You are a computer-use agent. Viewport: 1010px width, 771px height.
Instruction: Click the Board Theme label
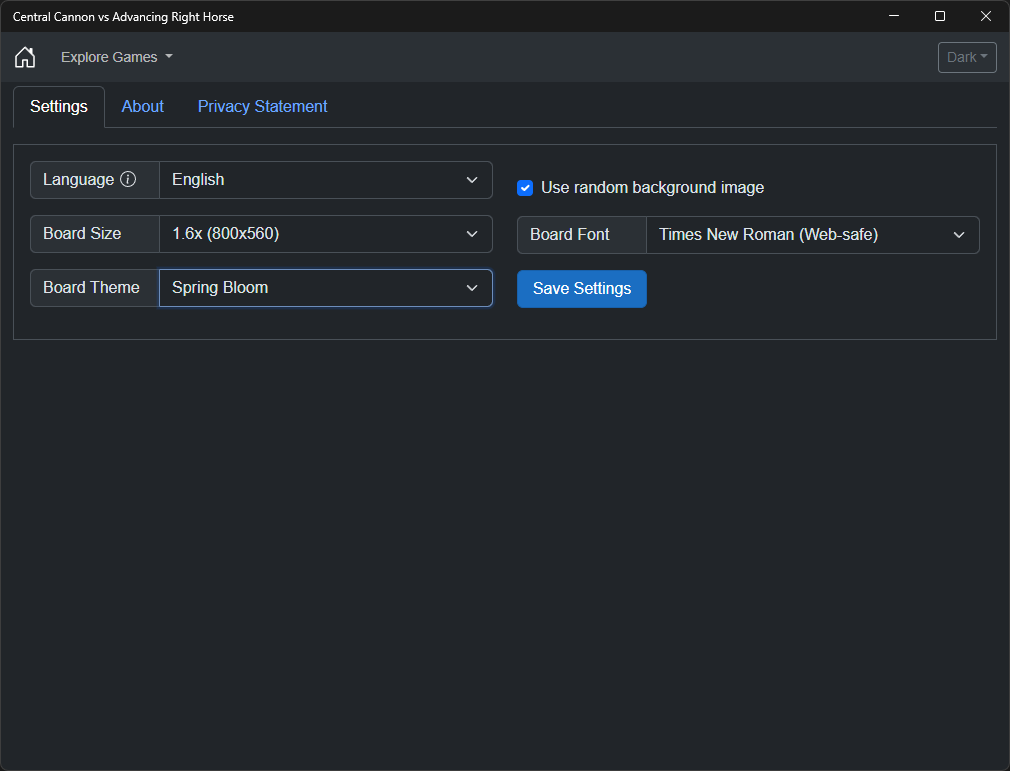click(91, 288)
